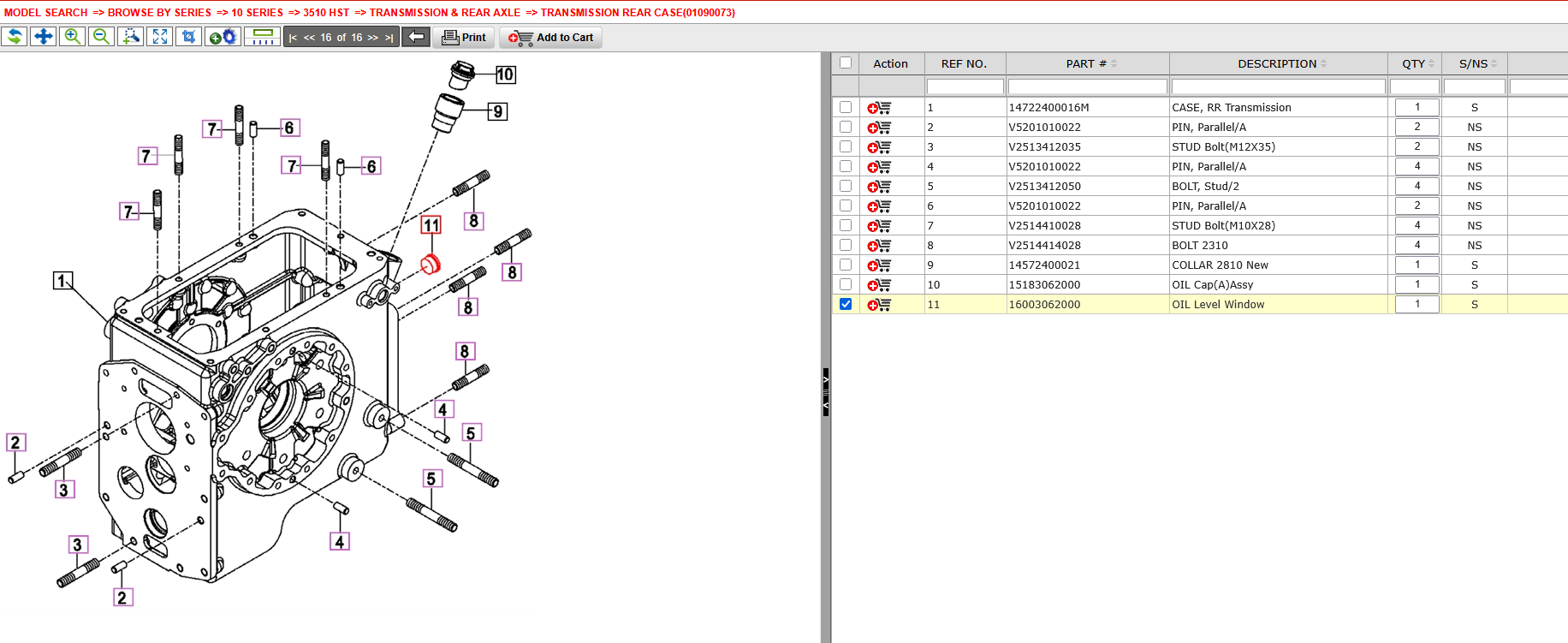The image size is (1568, 643).
Task: Check the CASE, RR Transmission row checkbox
Action: (846, 107)
